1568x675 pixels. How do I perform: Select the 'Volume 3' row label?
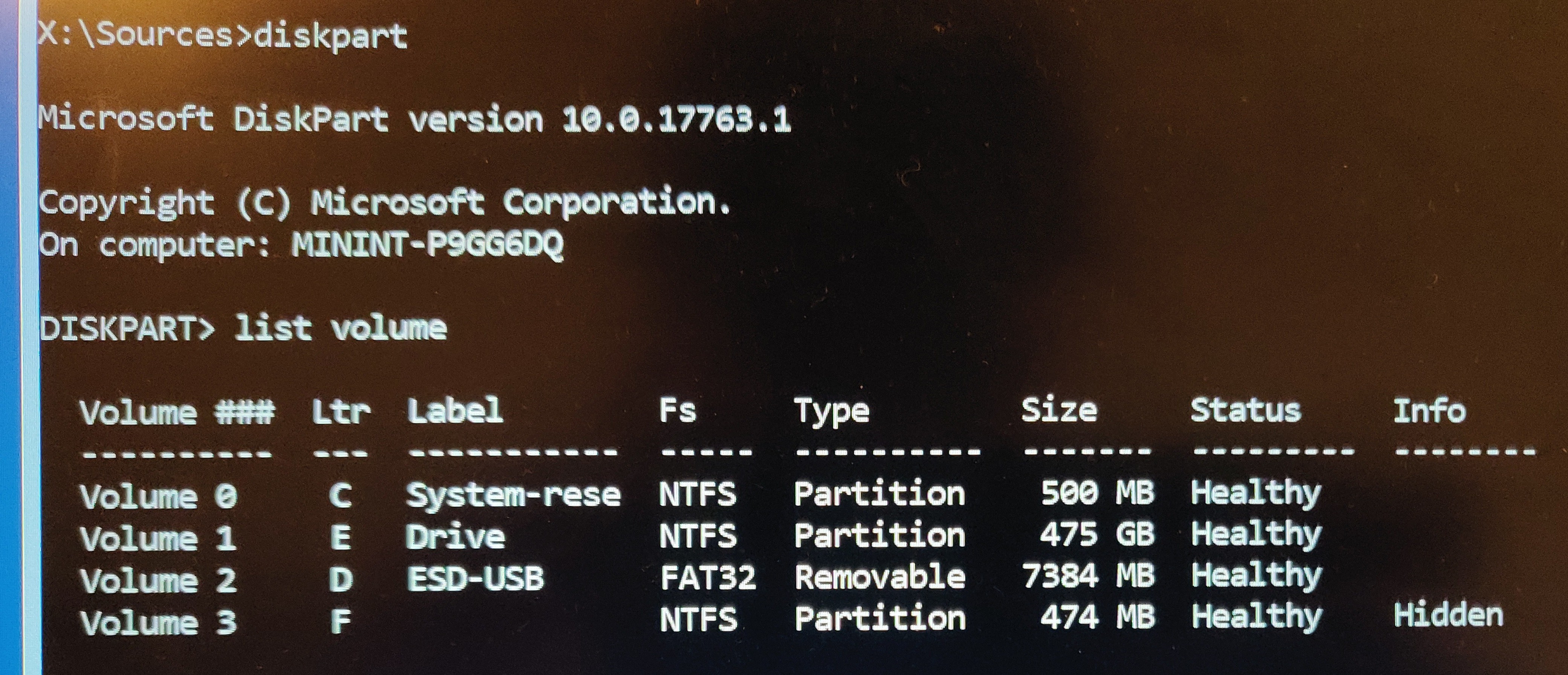(x=158, y=622)
